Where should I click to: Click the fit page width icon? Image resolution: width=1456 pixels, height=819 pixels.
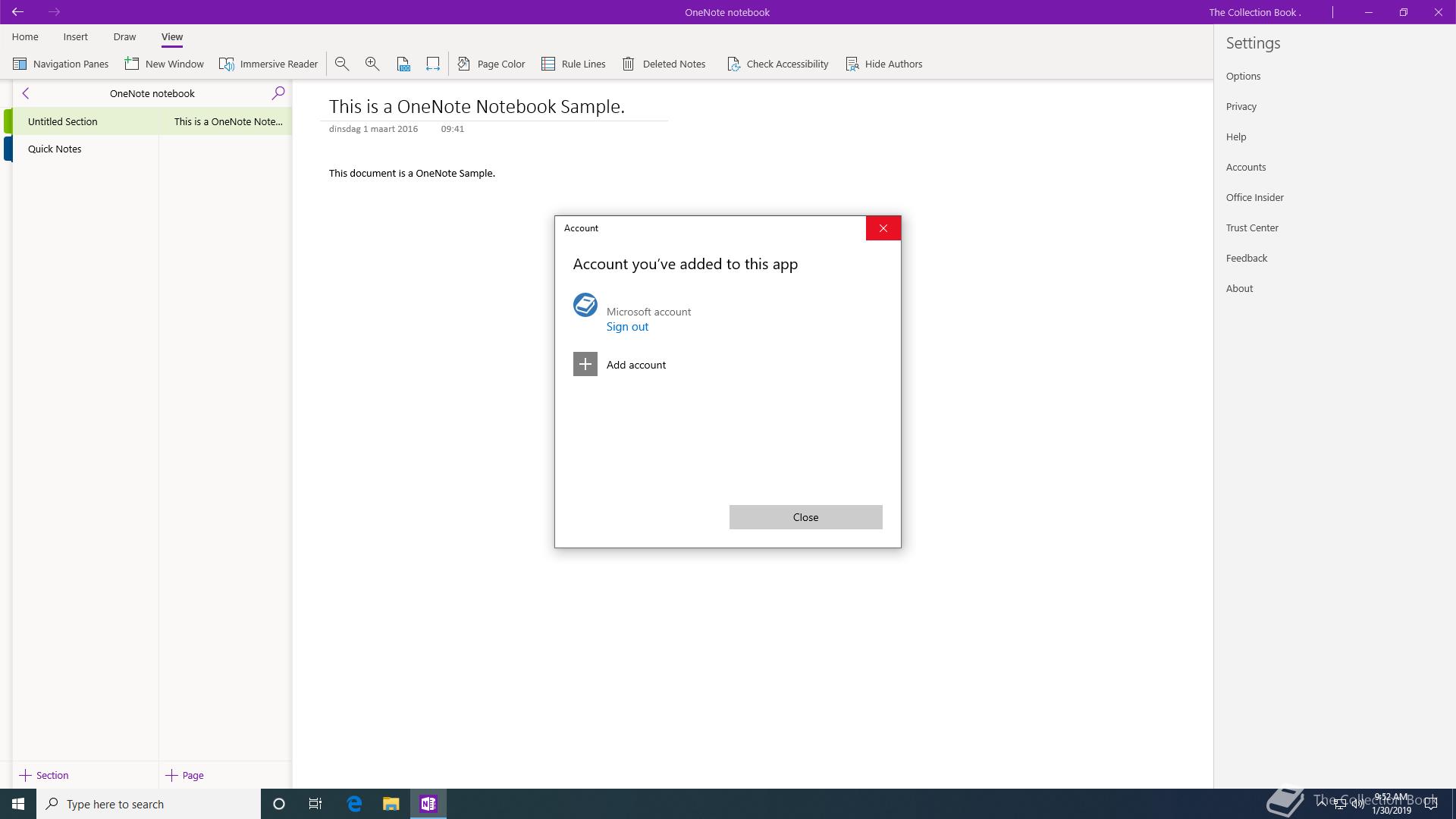click(x=433, y=64)
